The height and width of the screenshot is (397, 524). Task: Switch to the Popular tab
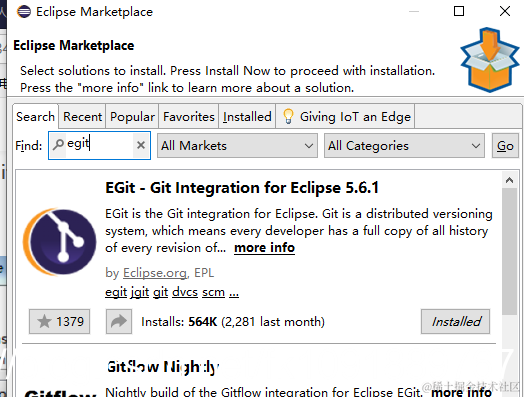point(132,117)
